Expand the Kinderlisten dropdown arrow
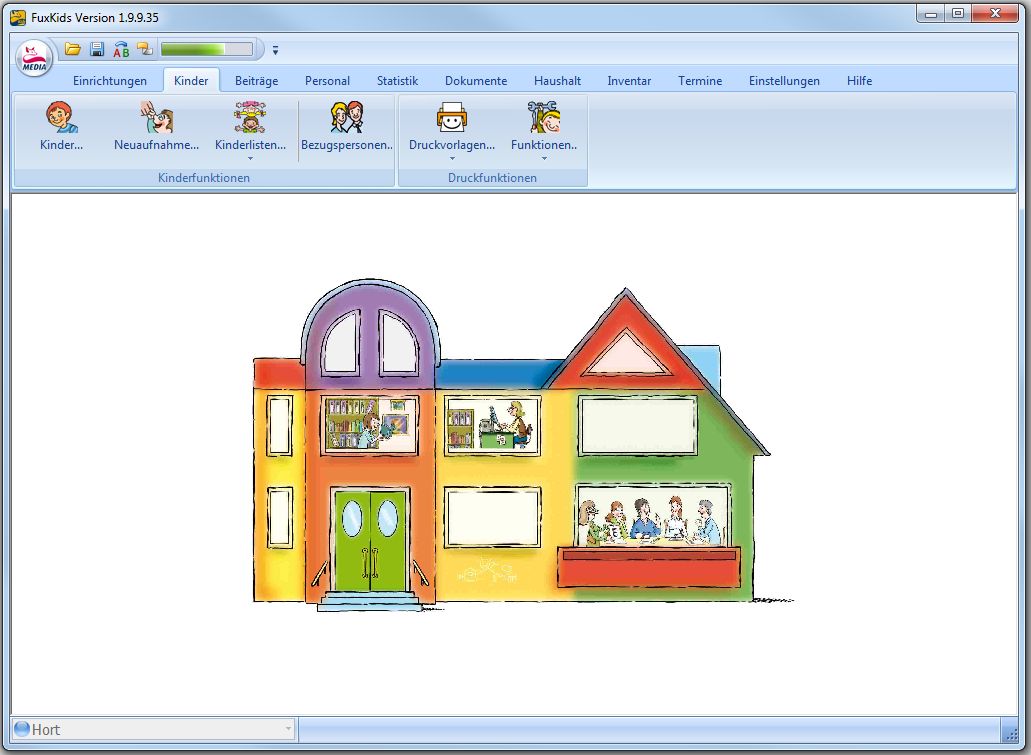Viewport: 1031px width, 755px height. 250,158
